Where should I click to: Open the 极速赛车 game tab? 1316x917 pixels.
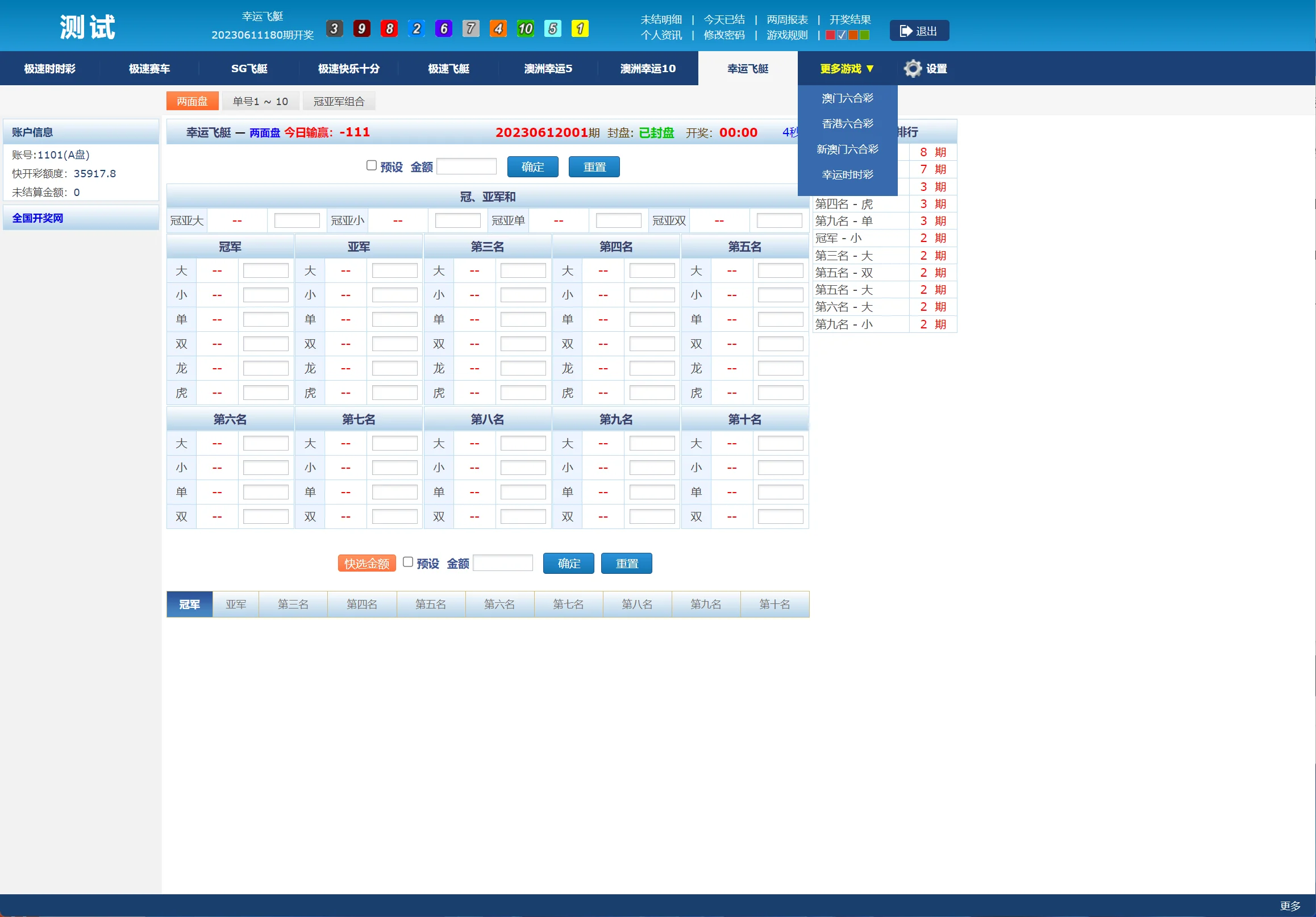149,69
